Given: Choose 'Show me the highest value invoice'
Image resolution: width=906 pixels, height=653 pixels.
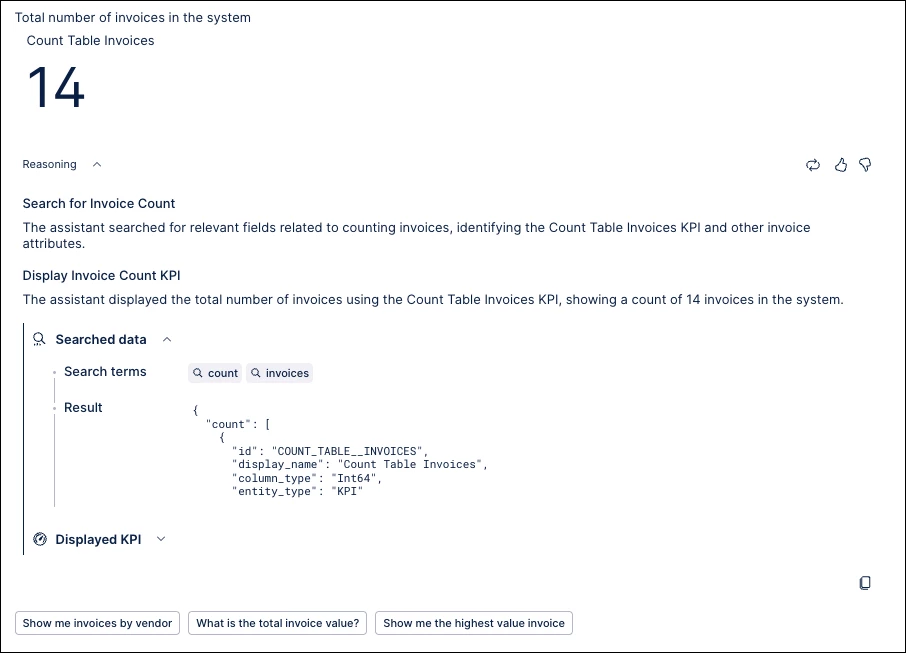Looking at the screenshot, I should tap(474, 623).
